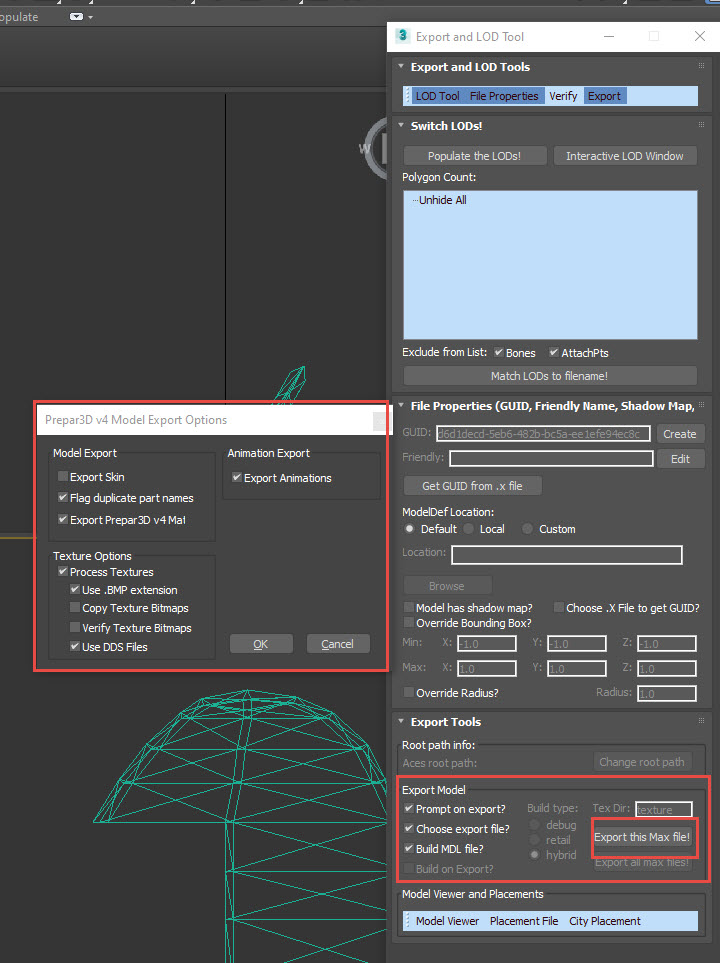Open the Interactive LOD Window
Image resolution: width=720 pixels, height=963 pixels.
[625, 156]
